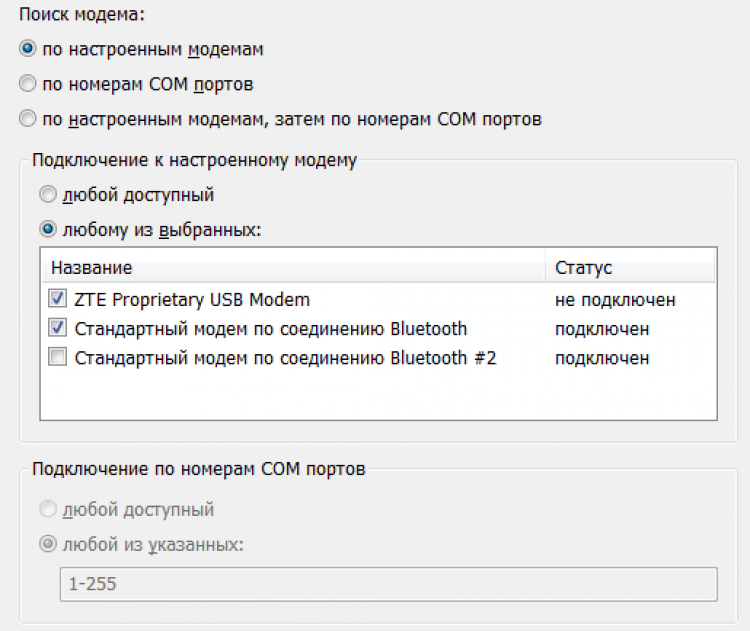
Task: Click 'не подключен' status of ZTE modem
Action: pyautogui.click(x=616, y=299)
